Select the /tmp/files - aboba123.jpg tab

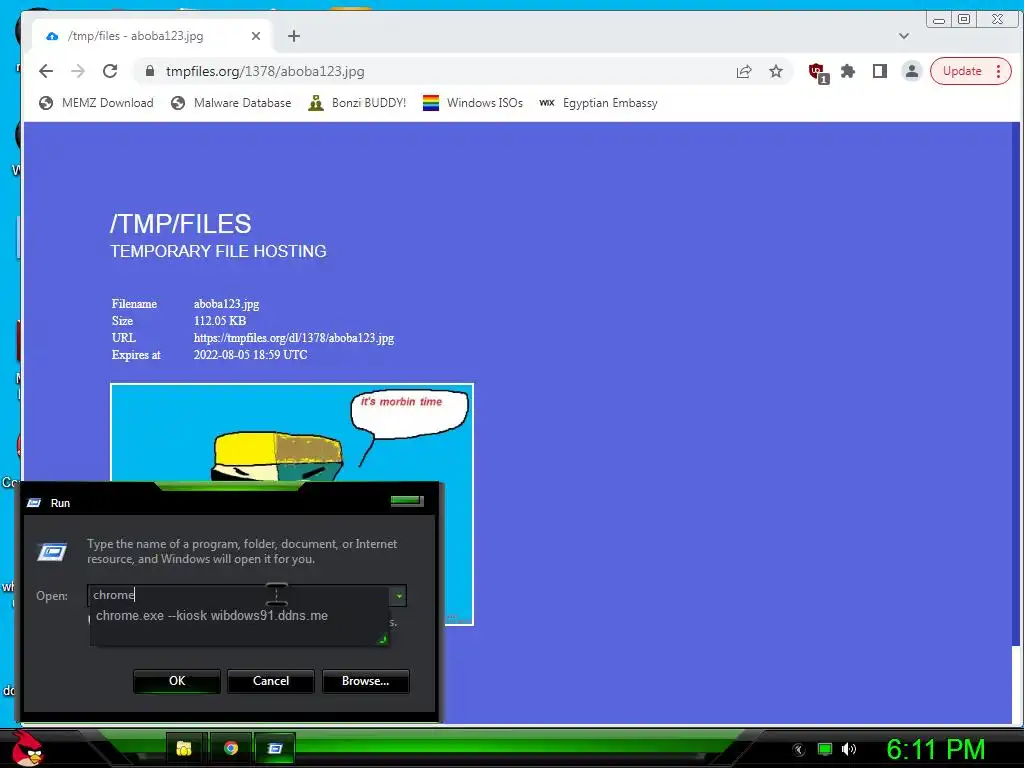[153, 36]
